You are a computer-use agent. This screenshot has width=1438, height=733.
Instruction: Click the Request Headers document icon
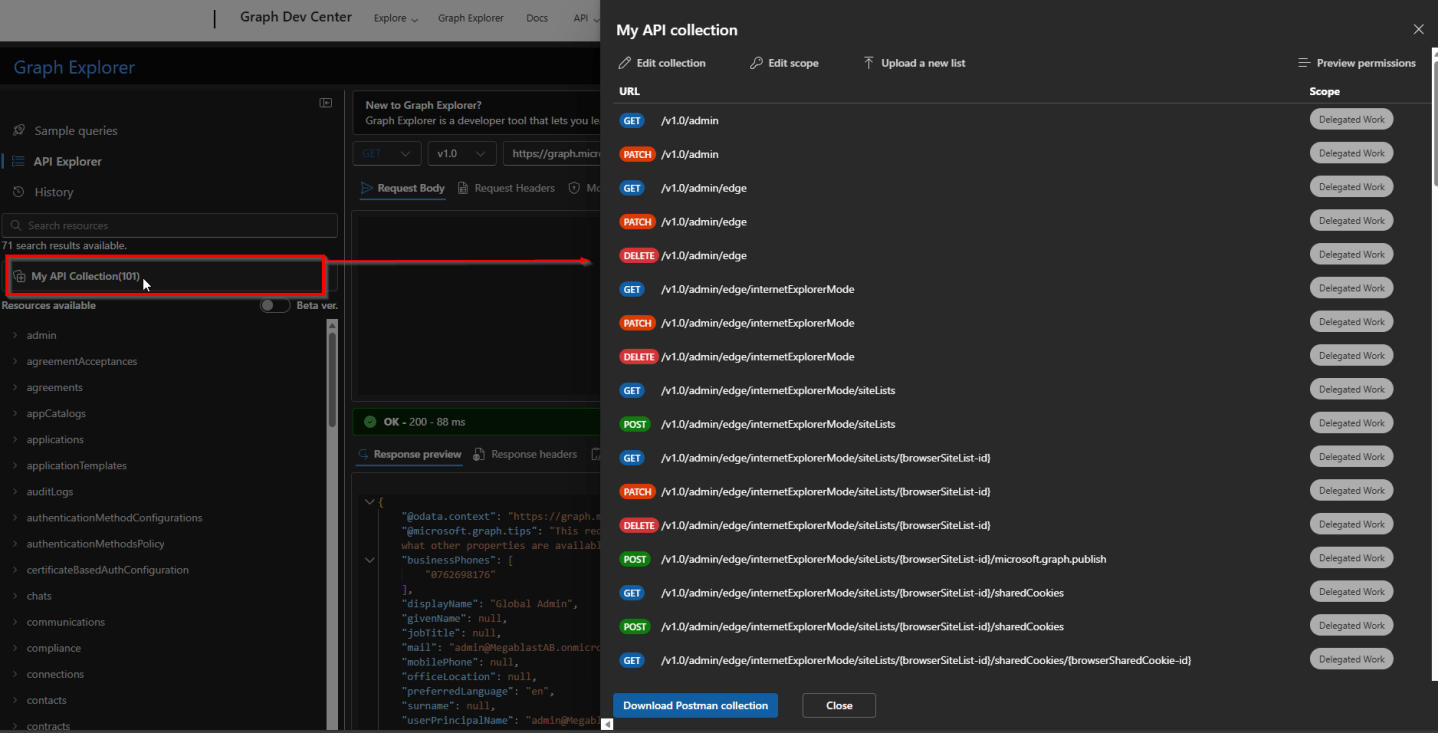(461, 187)
